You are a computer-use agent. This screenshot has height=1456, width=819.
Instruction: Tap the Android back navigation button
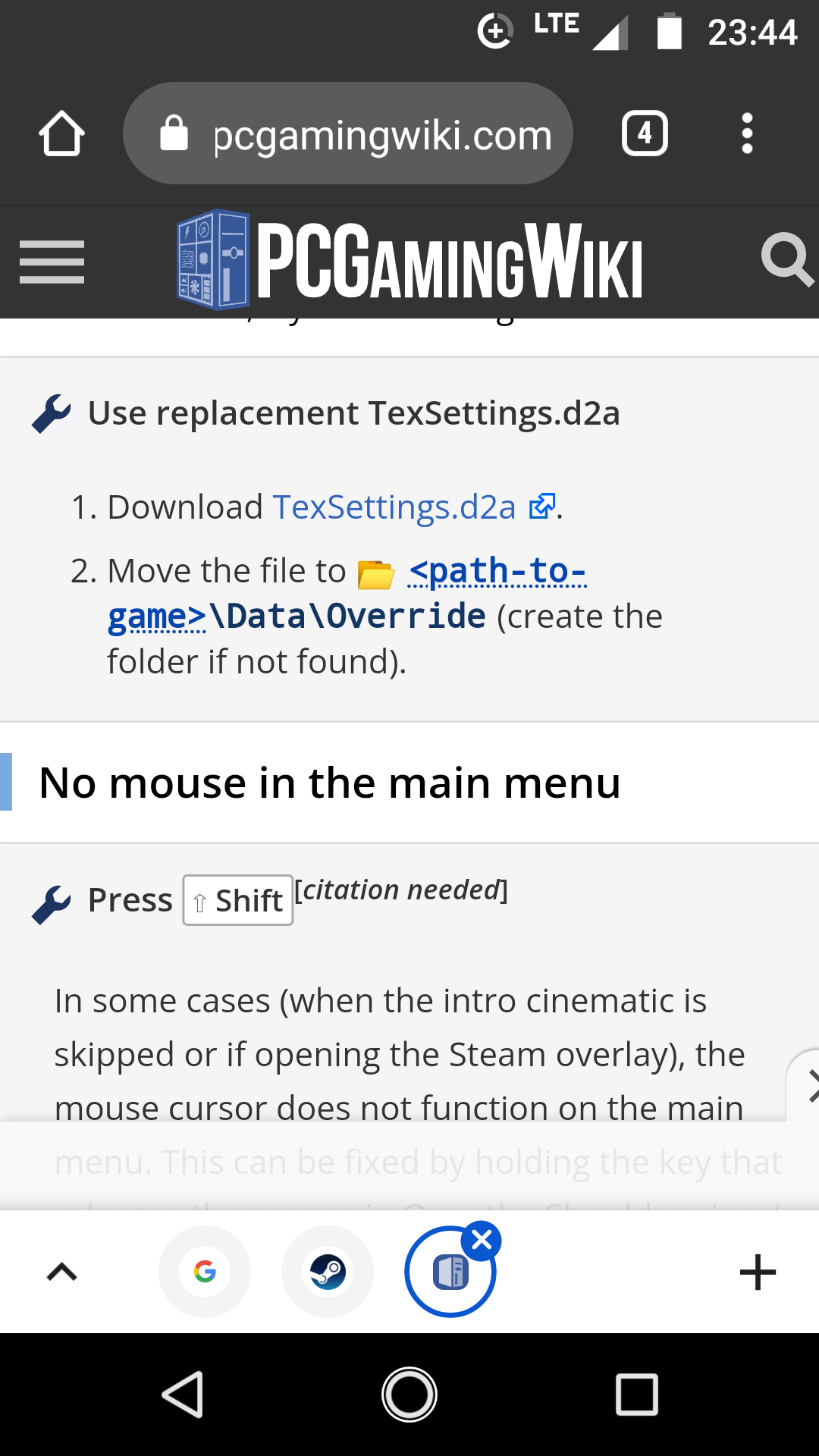(x=183, y=1394)
